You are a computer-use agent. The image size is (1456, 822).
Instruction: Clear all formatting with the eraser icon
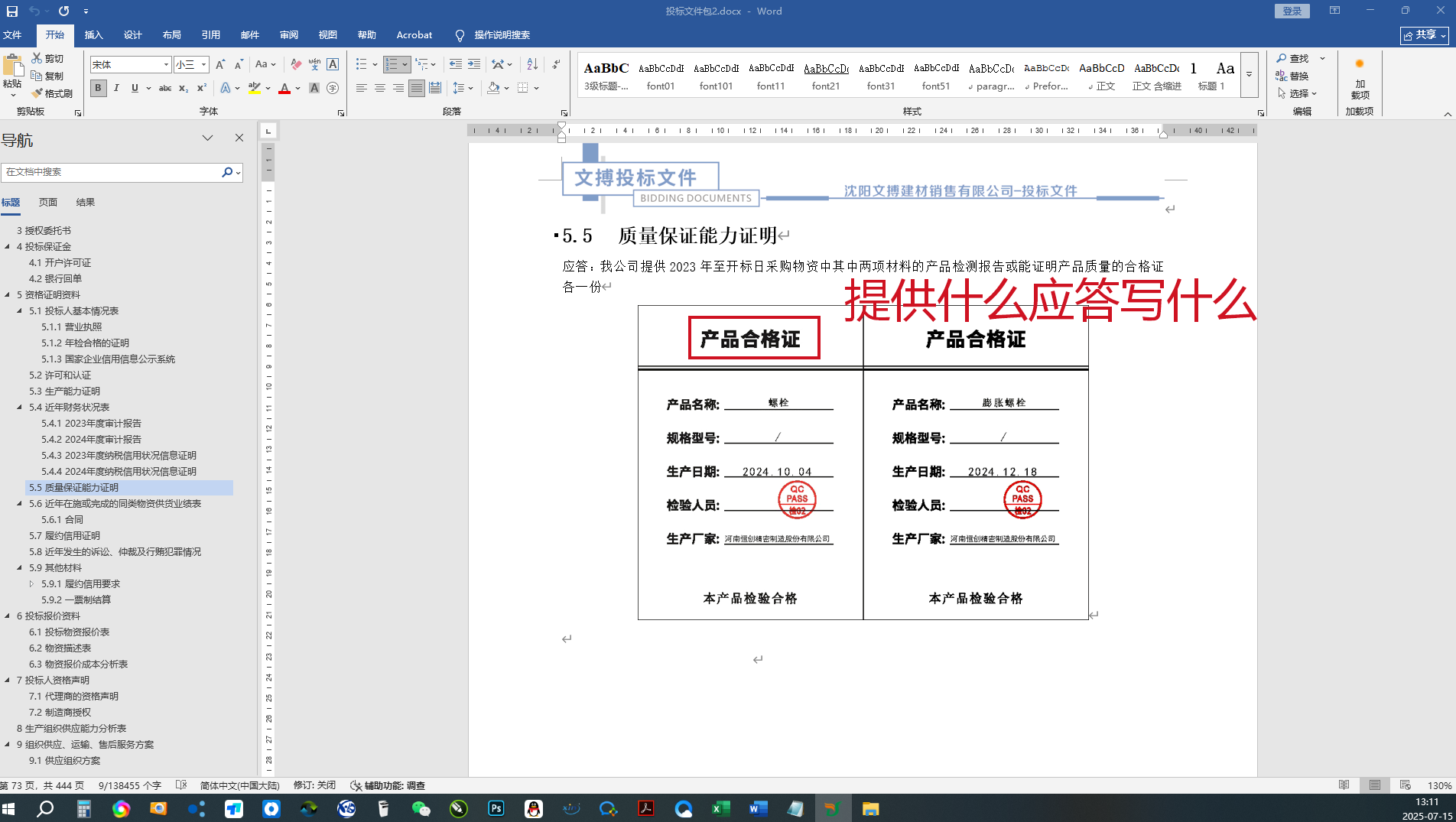click(x=296, y=65)
